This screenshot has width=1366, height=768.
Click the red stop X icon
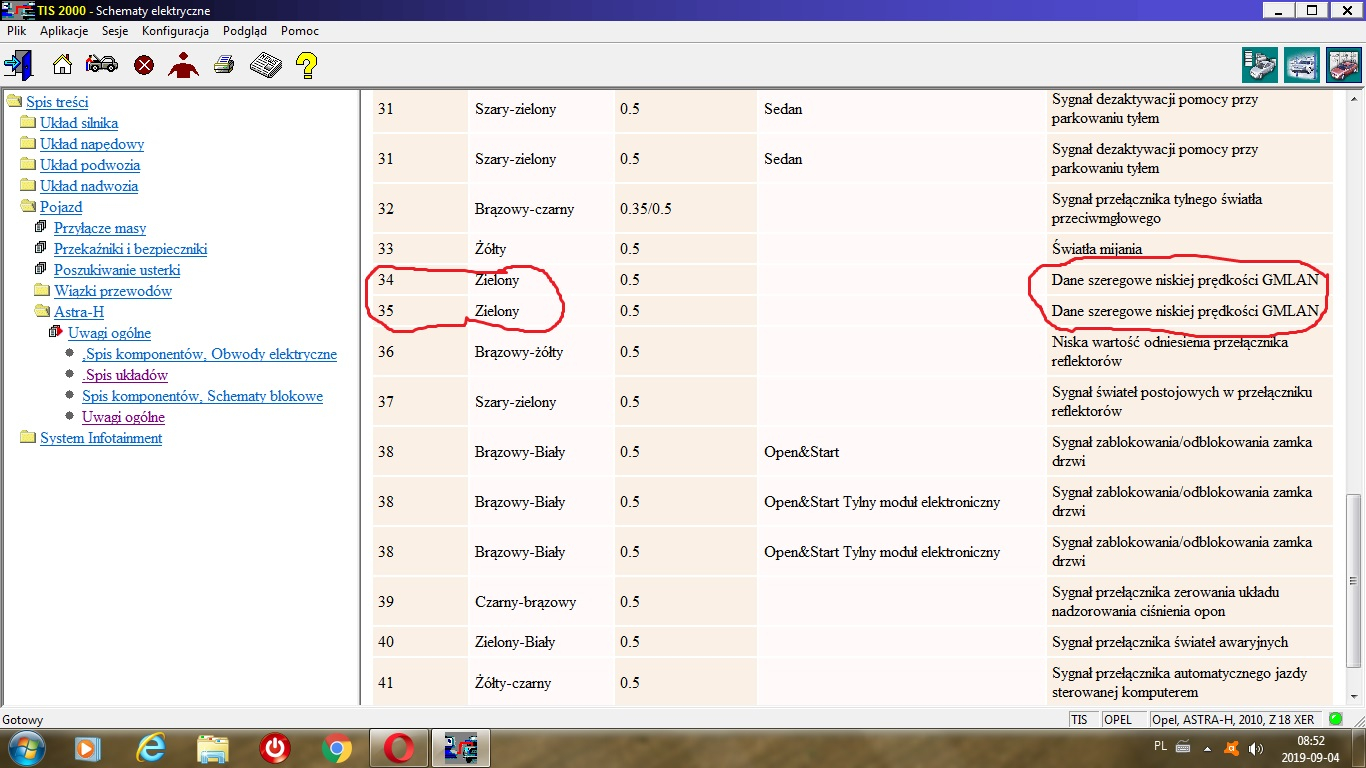pos(144,66)
